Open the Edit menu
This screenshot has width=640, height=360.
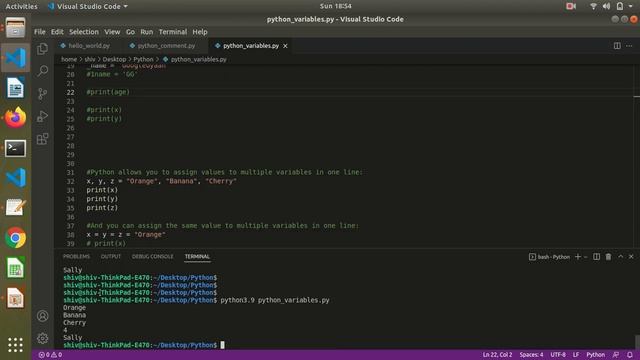point(57,32)
